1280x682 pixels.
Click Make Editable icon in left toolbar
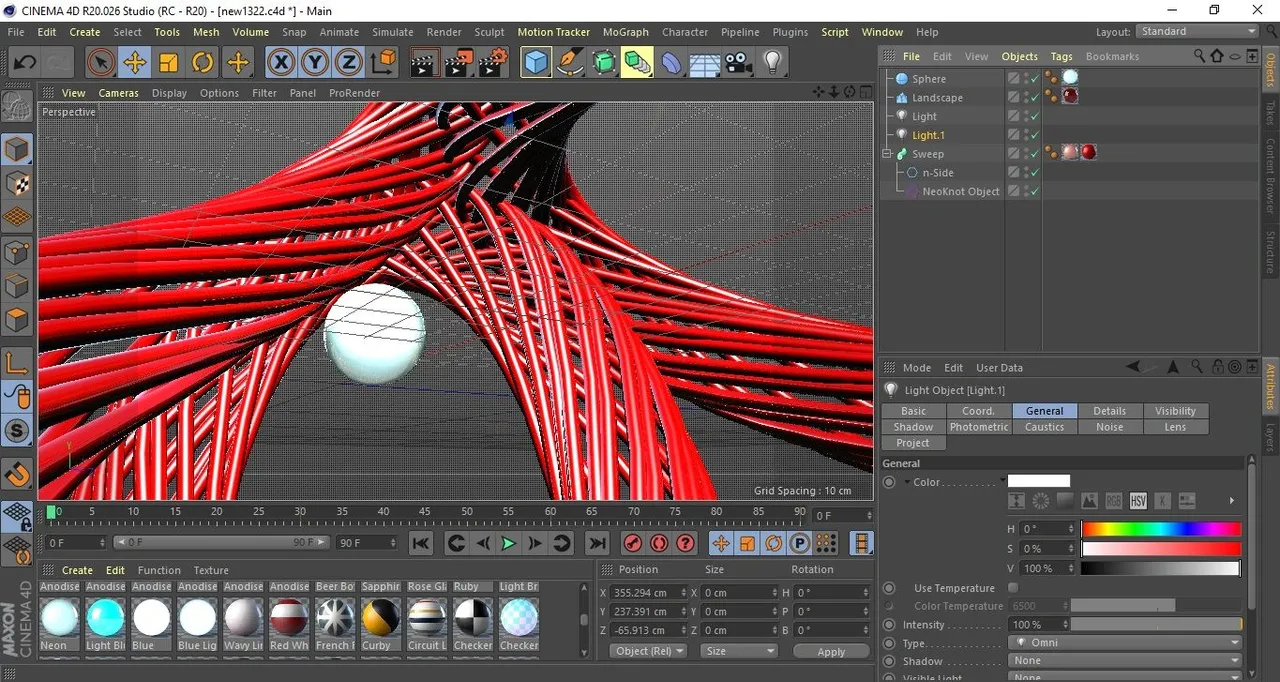click(x=17, y=106)
